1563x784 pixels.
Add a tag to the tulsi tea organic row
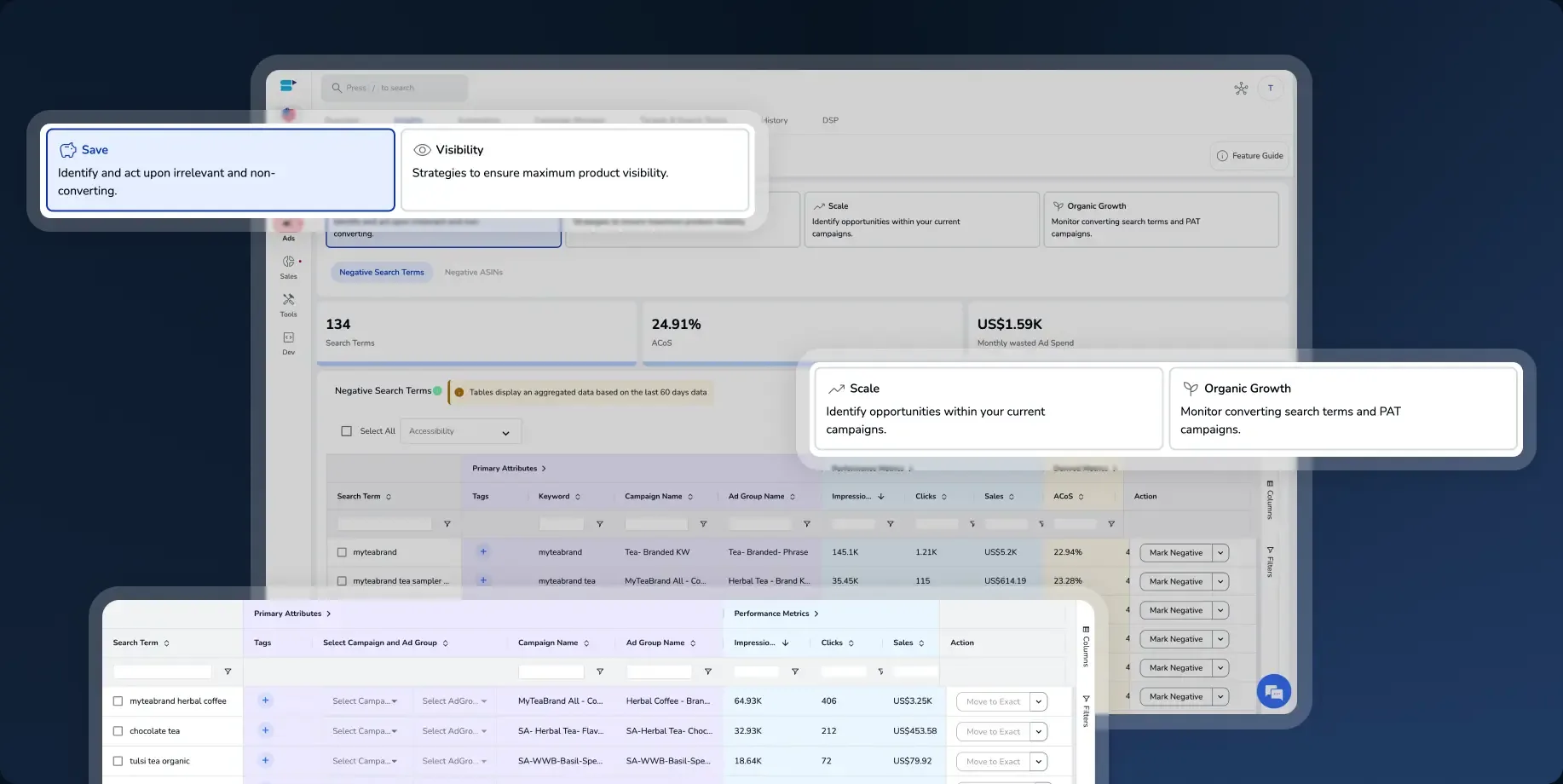click(x=266, y=760)
